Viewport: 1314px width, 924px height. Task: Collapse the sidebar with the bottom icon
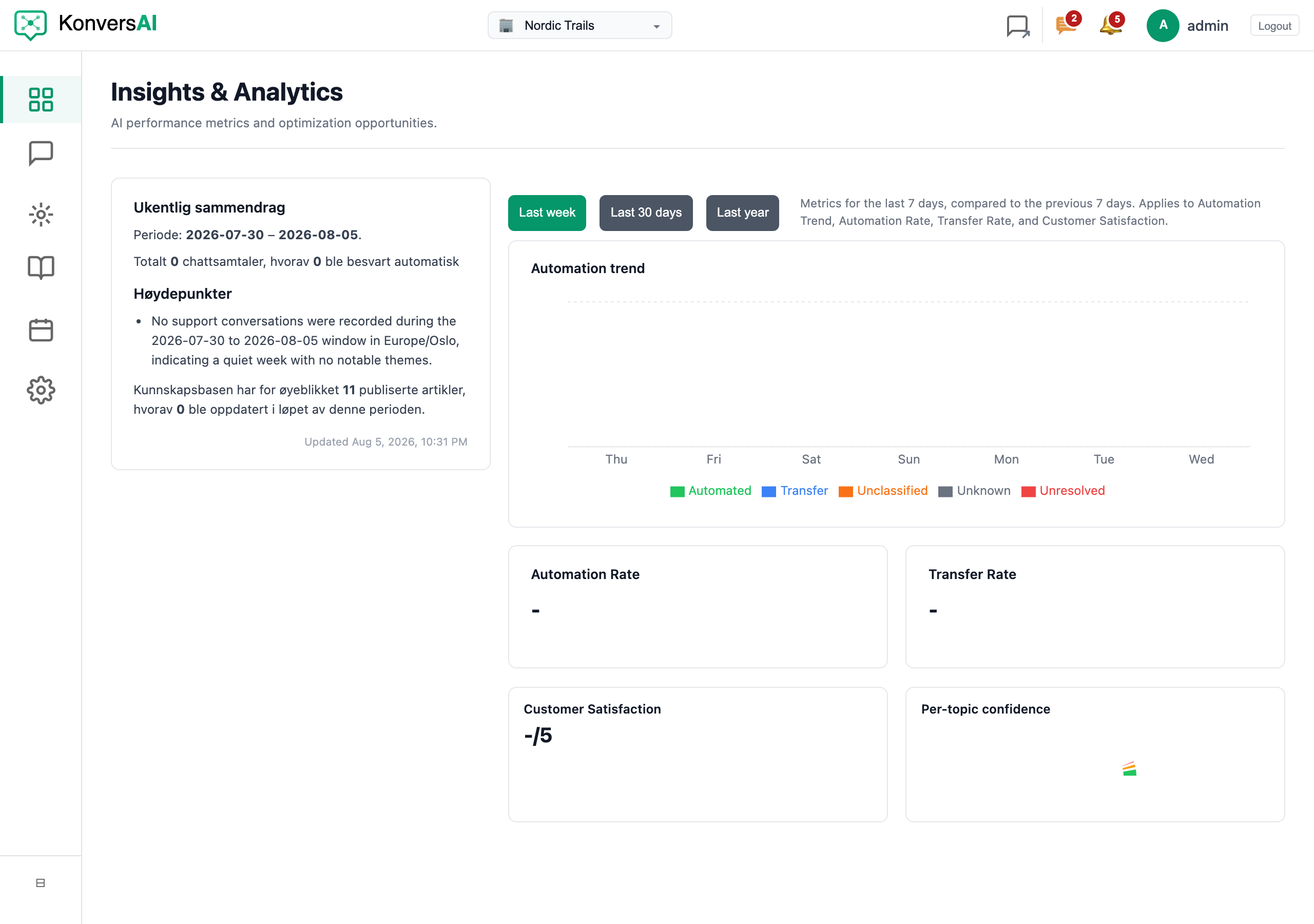pyautogui.click(x=40, y=883)
